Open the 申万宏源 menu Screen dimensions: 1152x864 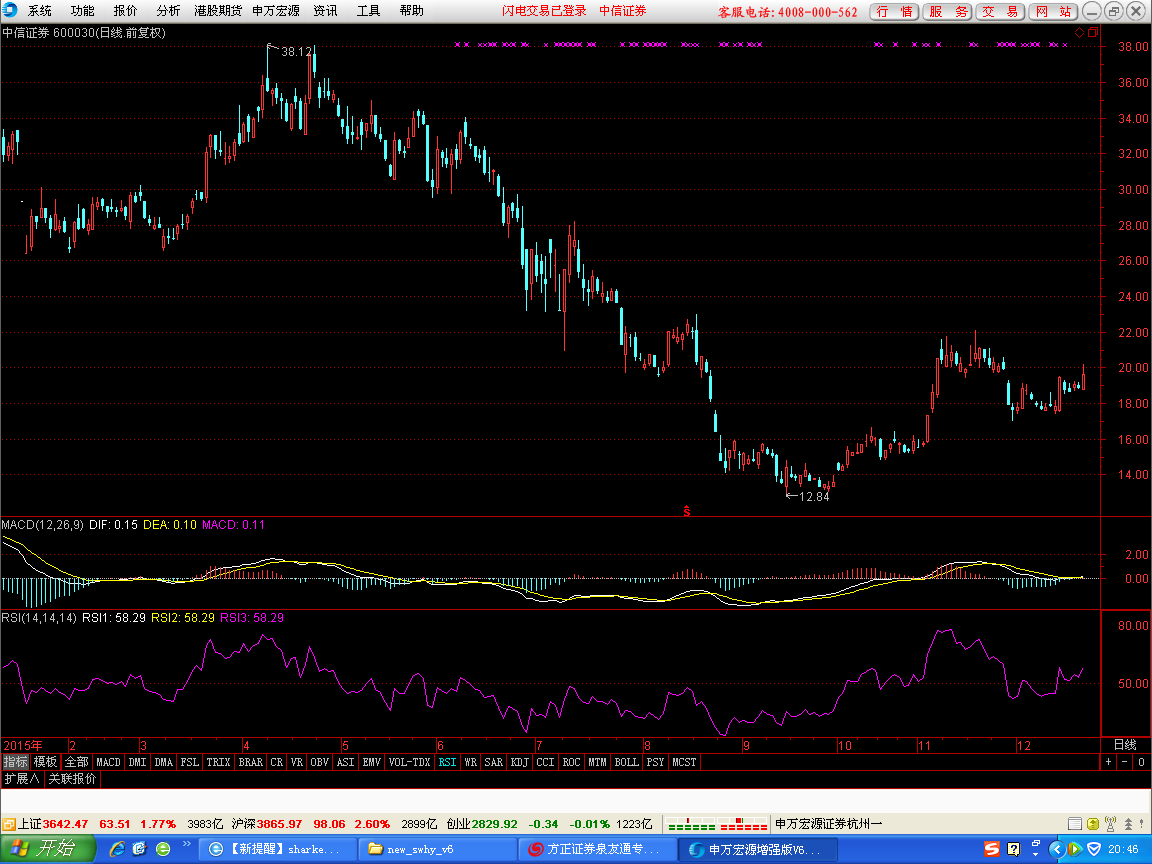pyautogui.click(x=276, y=10)
